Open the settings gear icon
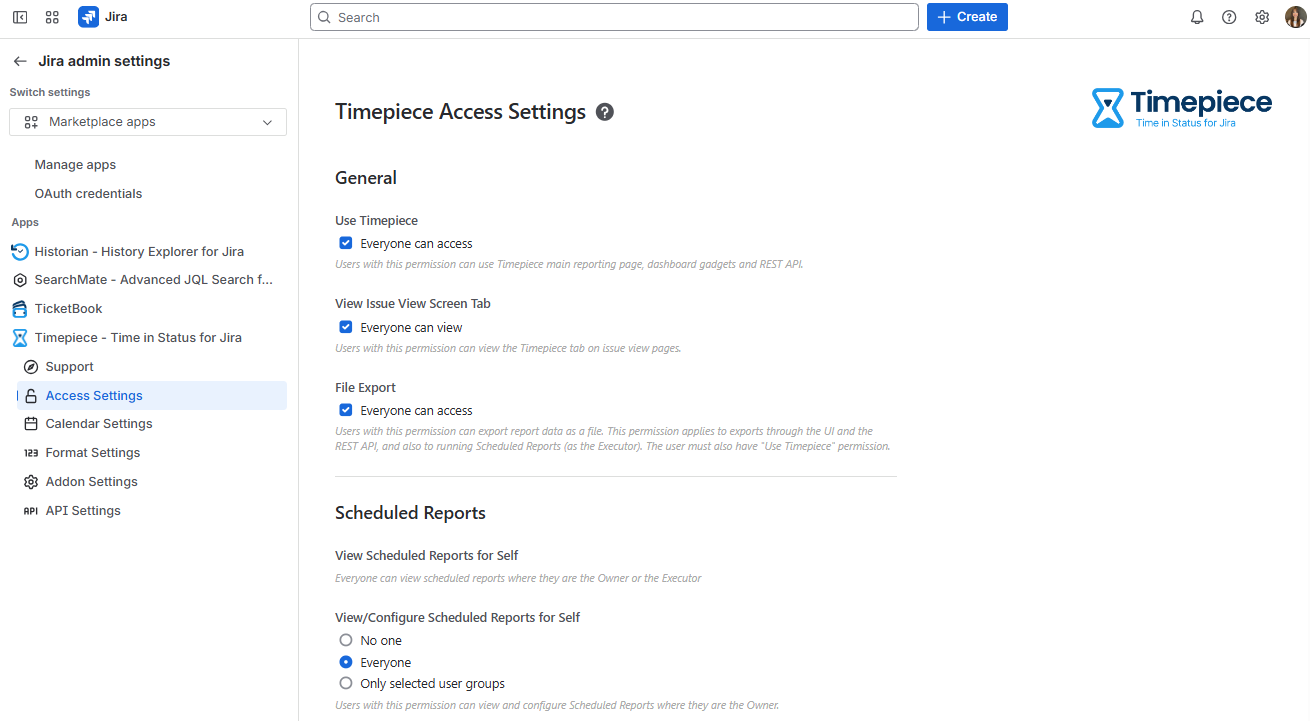Viewport: 1310px width, 721px height. (1262, 17)
